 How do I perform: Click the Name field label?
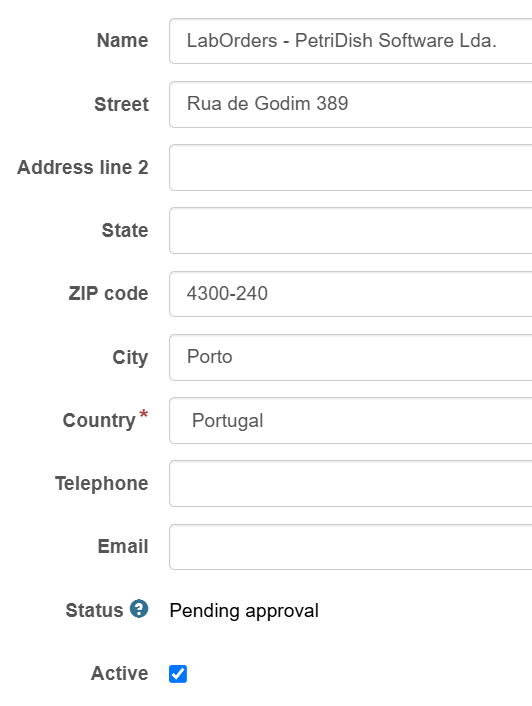point(122,41)
